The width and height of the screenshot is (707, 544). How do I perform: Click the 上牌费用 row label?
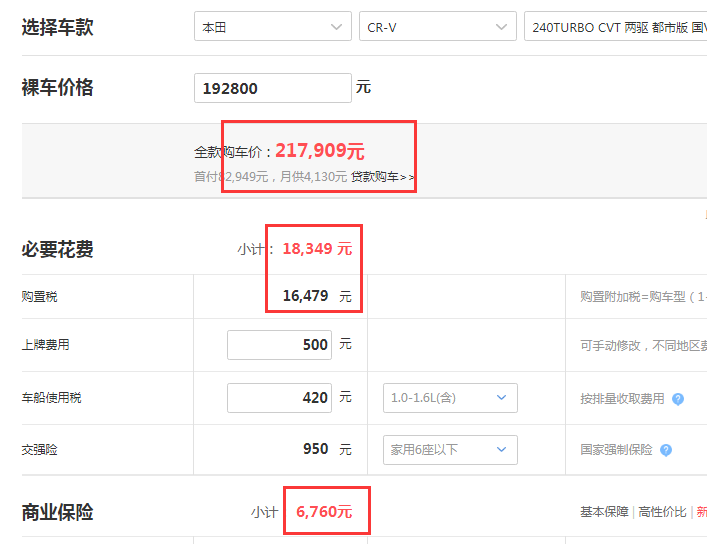click(46, 345)
